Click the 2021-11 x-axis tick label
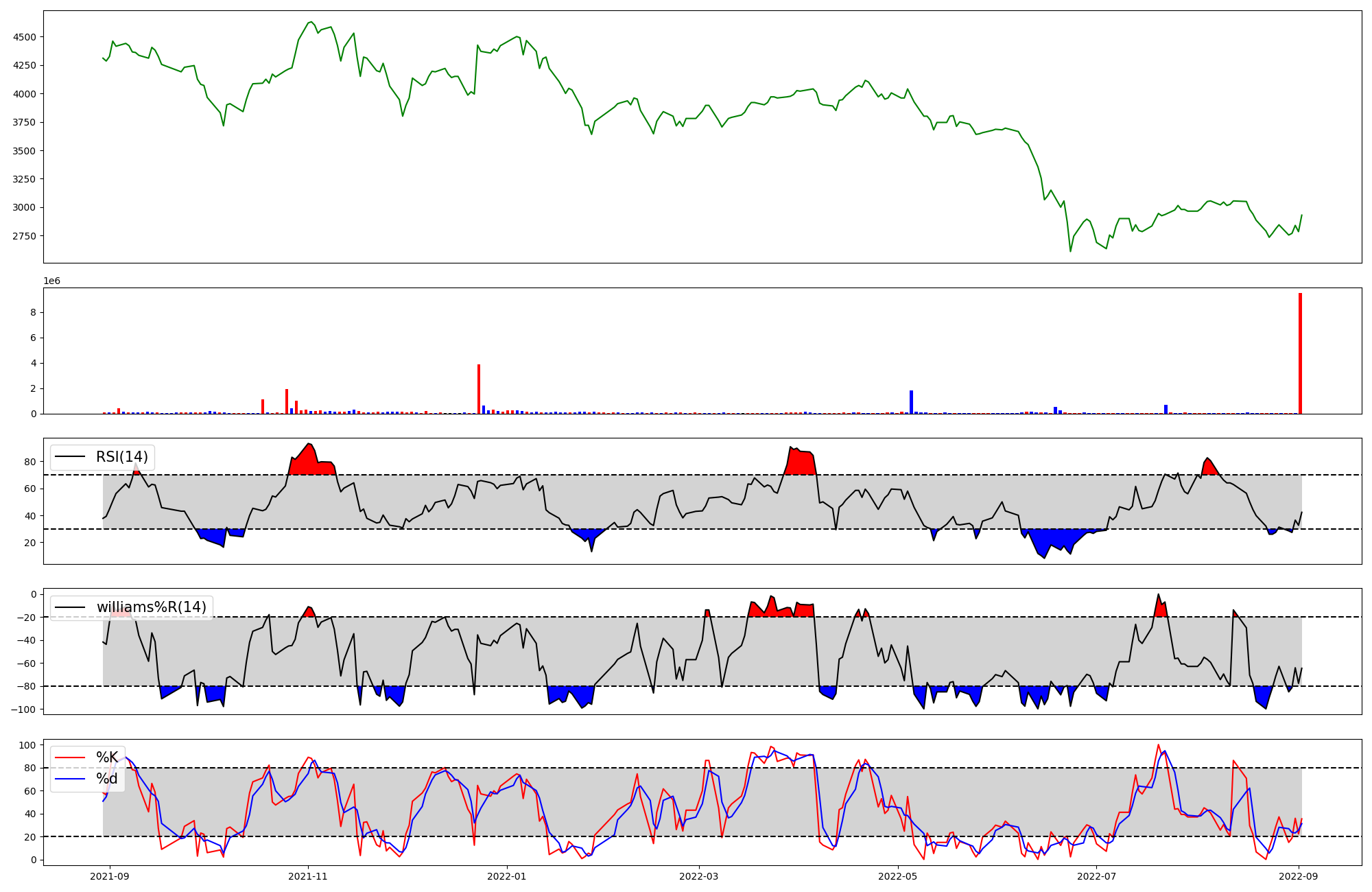 coord(308,876)
